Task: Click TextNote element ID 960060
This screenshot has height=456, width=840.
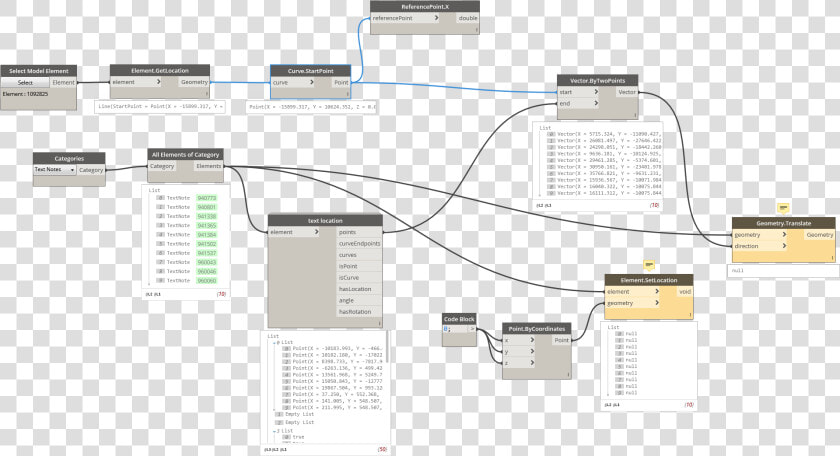Action: (x=206, y=280)
